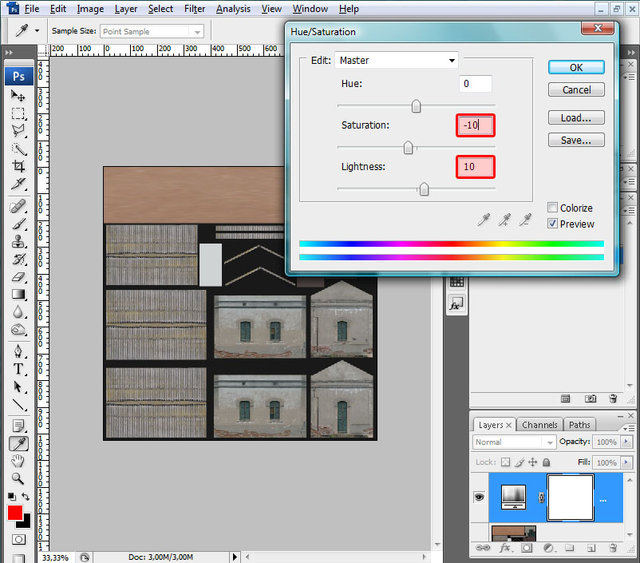640x563 pixels.
Task: Select the Hand tool
Action: (18, 461)
